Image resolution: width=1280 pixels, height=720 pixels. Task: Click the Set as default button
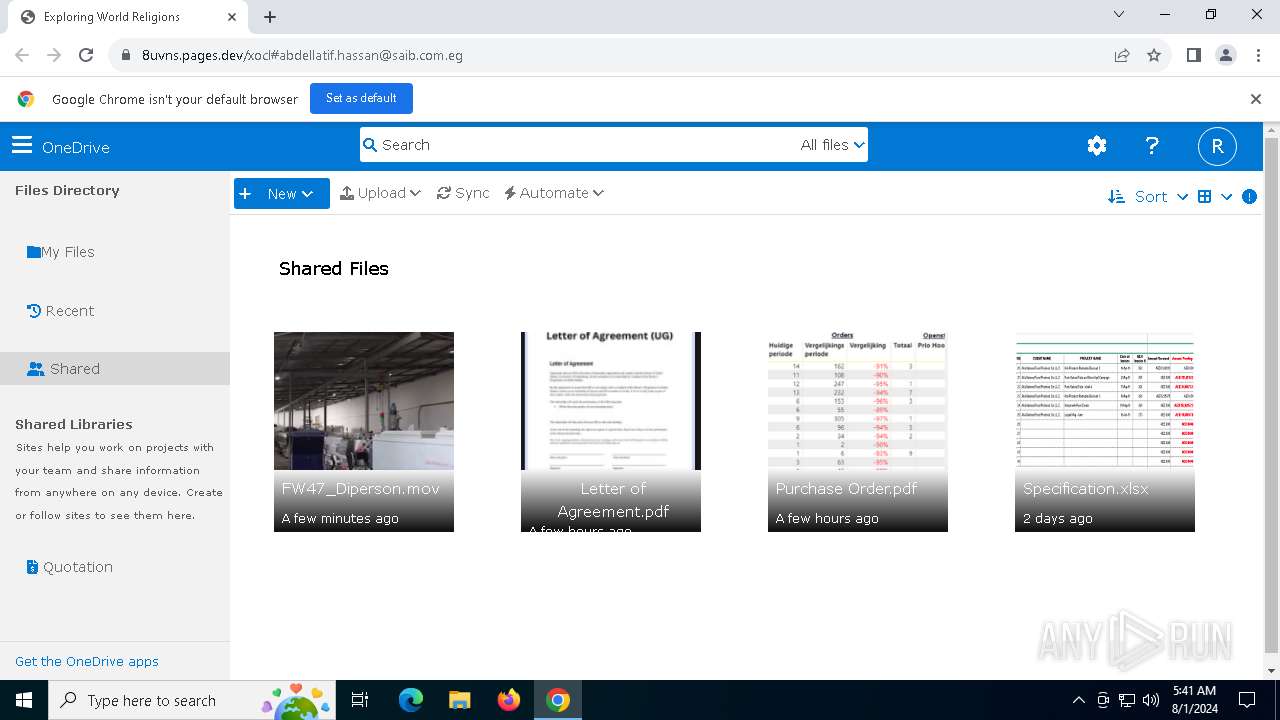pos(361,98)
